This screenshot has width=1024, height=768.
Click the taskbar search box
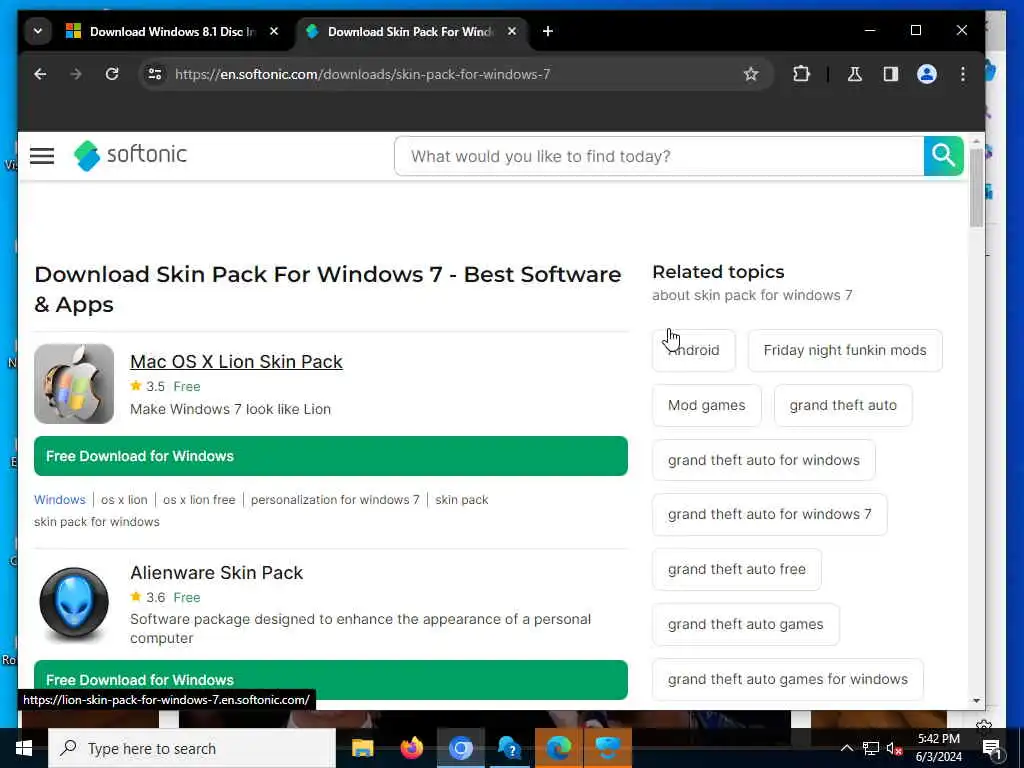pyautogui.click(x=192, y=748)
